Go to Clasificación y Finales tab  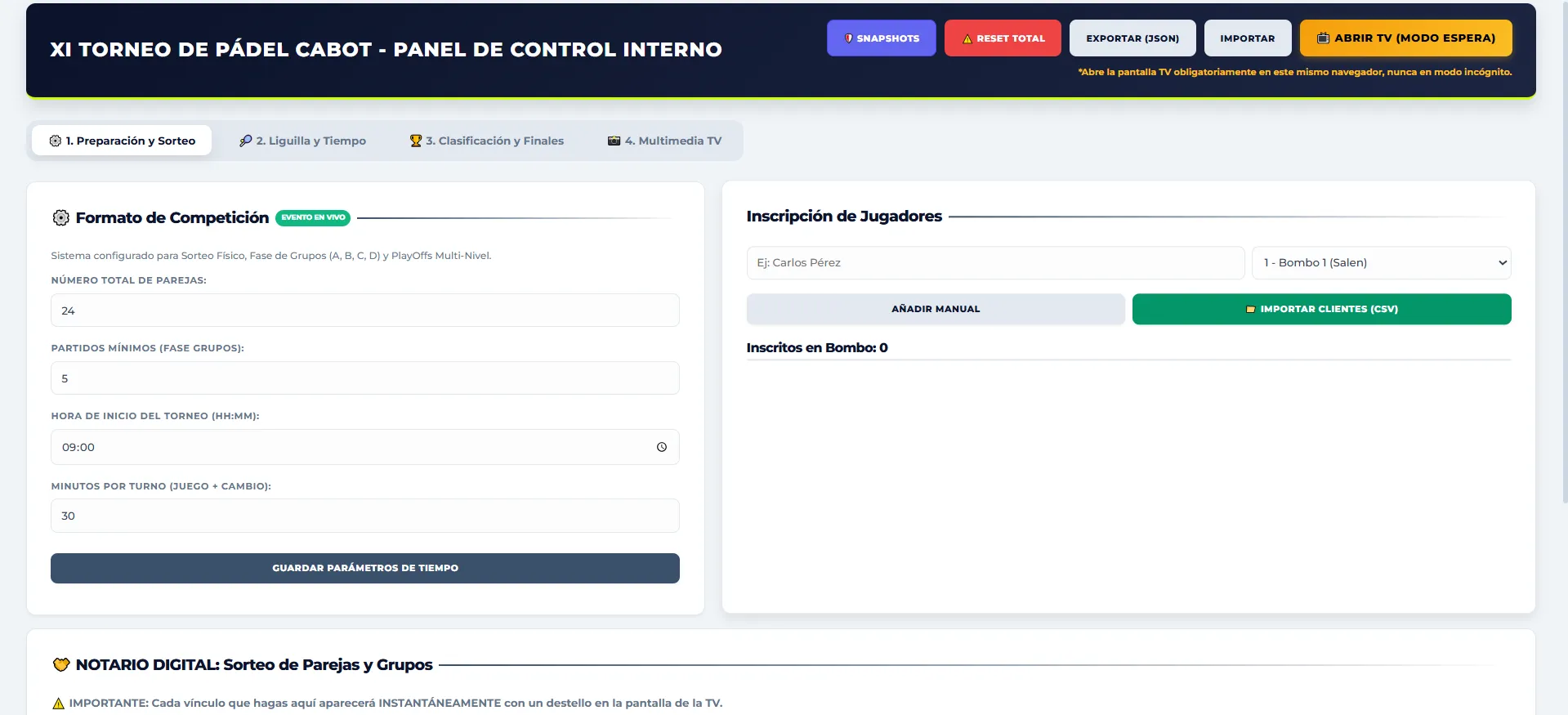click(x=487, y=141)
